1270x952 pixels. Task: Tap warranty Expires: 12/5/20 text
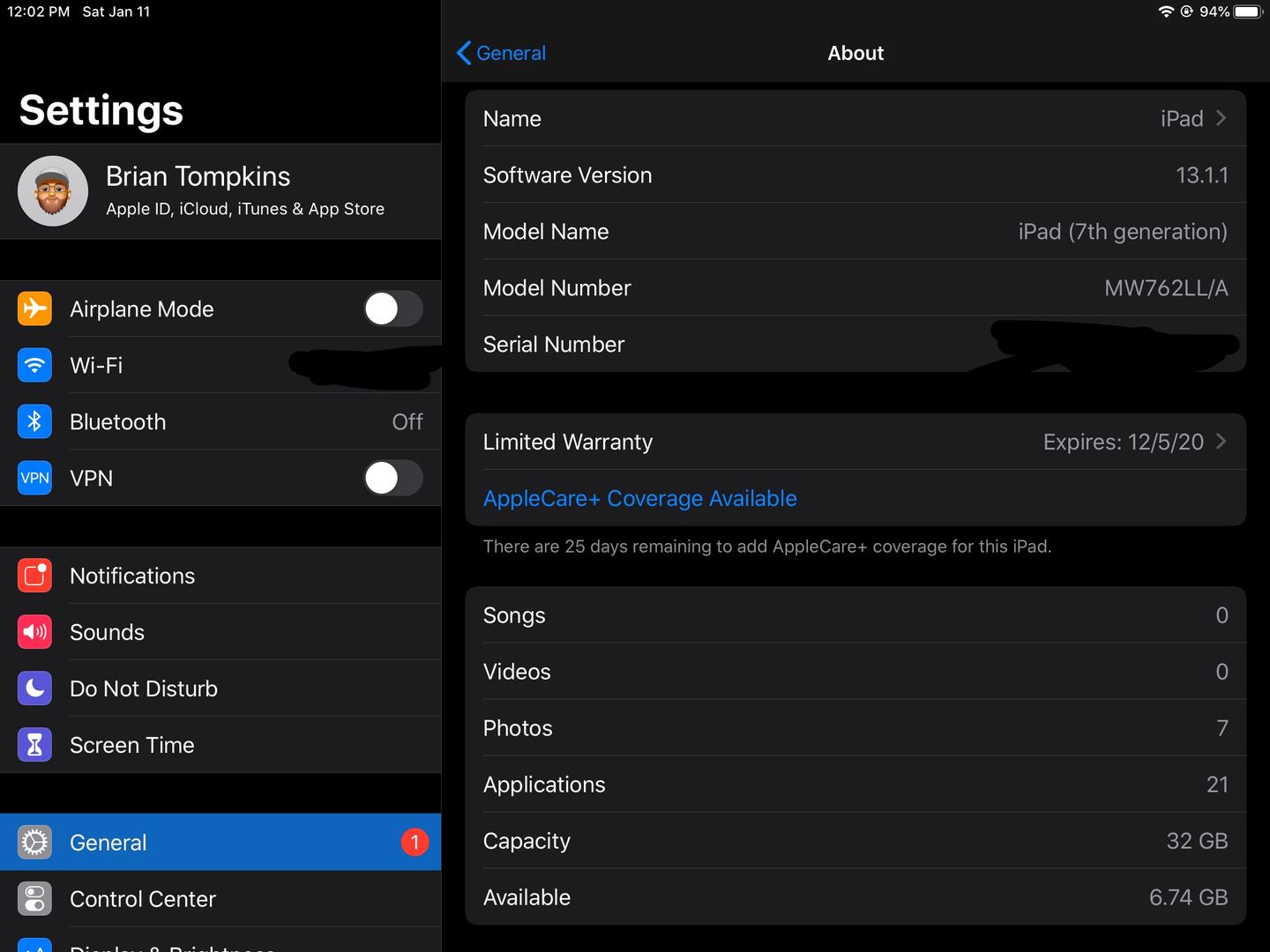click(x=1123, y=442)
